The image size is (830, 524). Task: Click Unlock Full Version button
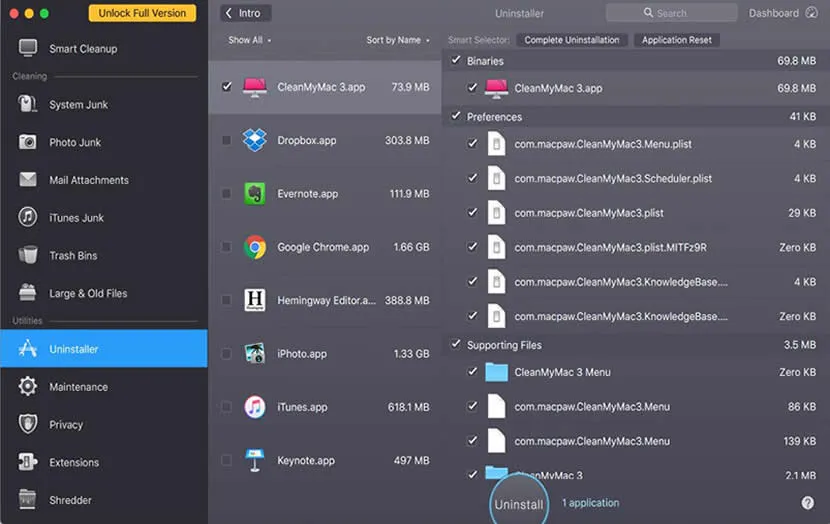142,13
